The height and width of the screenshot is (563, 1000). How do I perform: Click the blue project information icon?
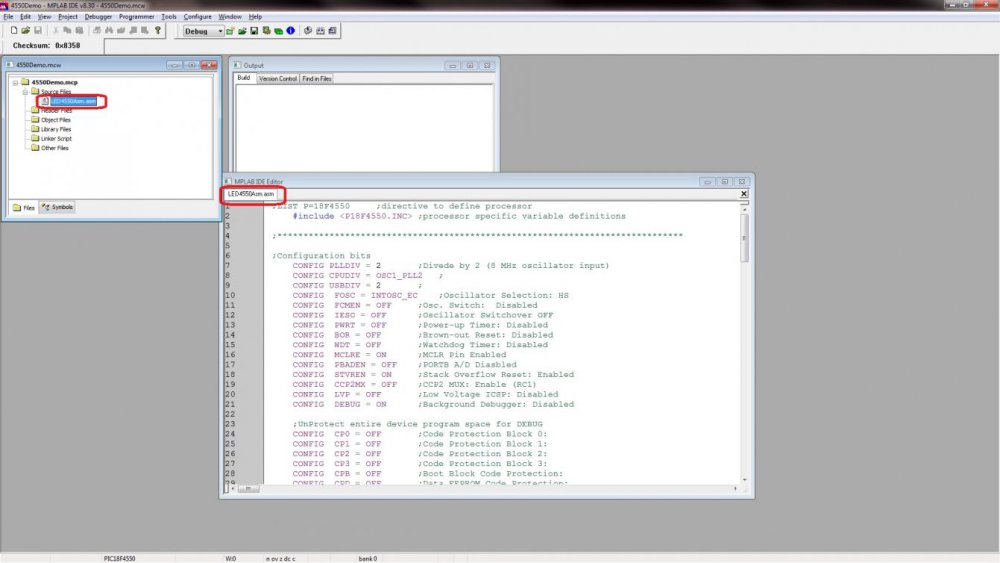(291, 31)
